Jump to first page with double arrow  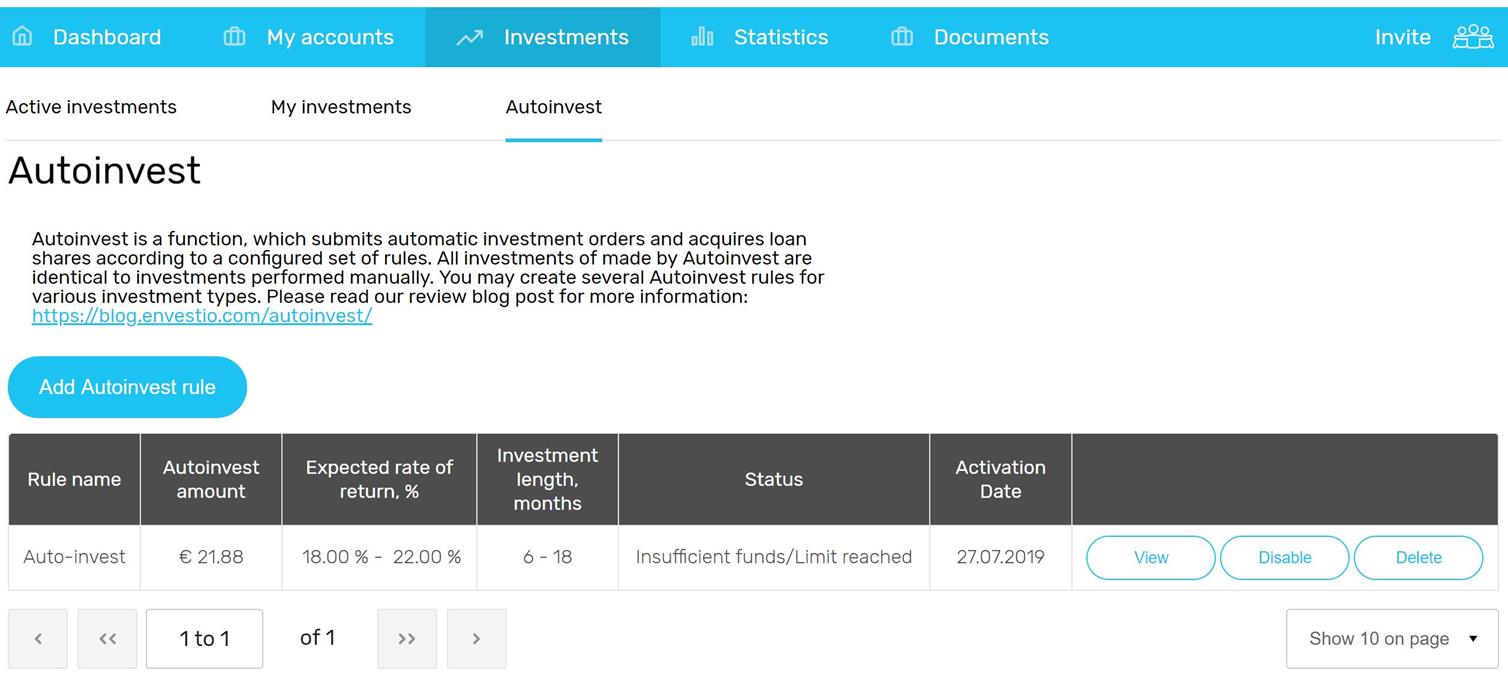tap(108, 638)
